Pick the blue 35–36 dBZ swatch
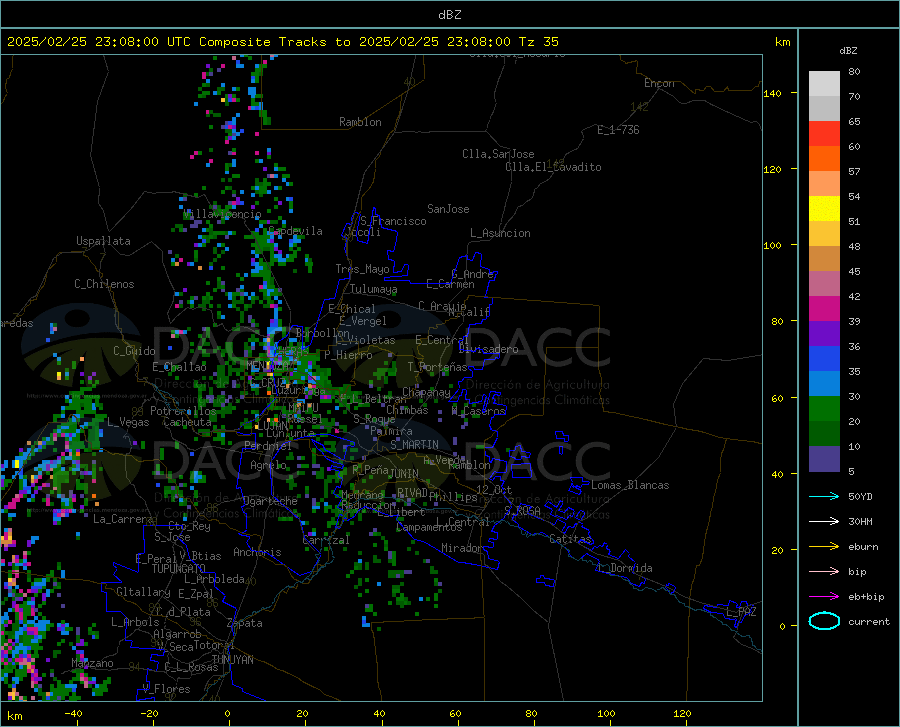 click(x=824, y=359)
